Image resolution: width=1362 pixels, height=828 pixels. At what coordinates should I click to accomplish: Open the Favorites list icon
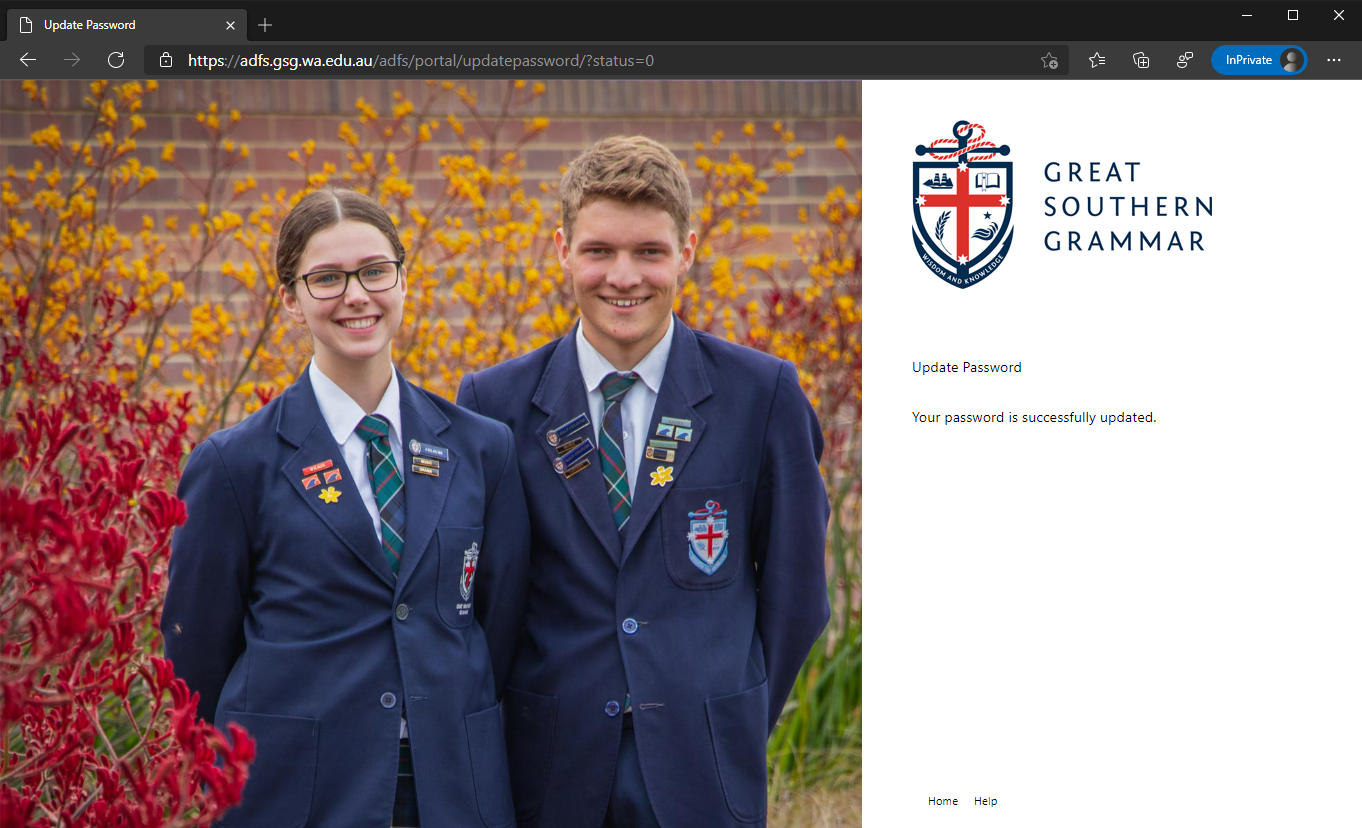[x=1097, y=60]
